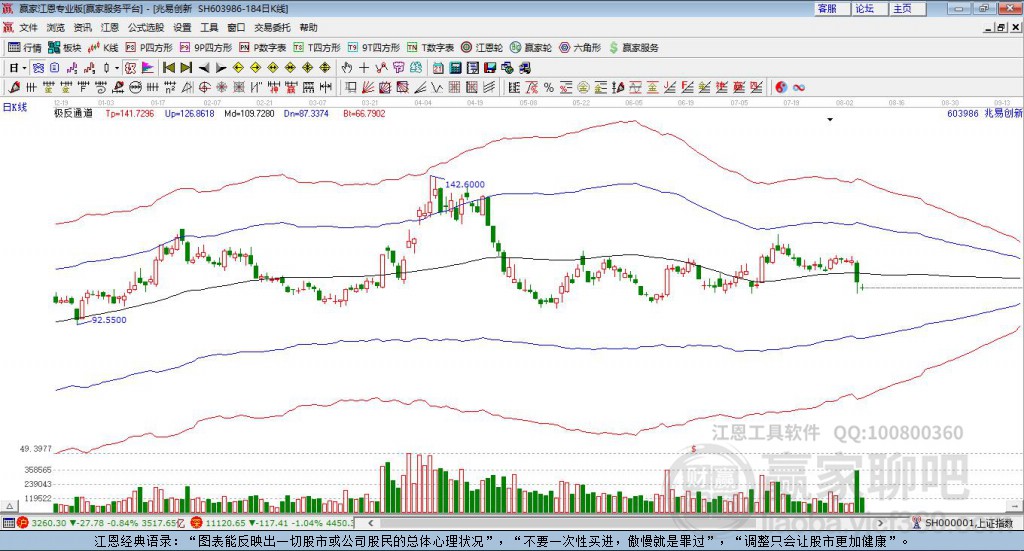Expand the 日 period dropdown
This screenshot has width=1024, height=551.
tap(25, 68)
